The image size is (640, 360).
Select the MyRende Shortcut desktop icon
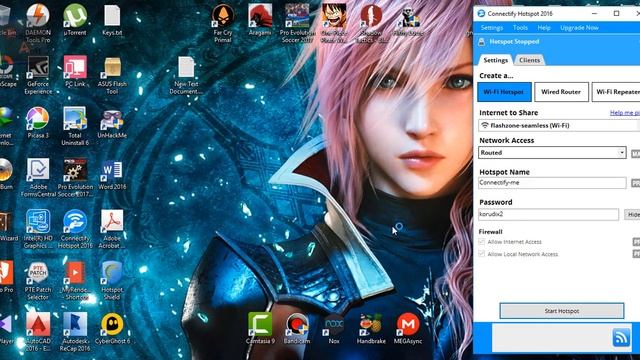click(75, 281)
